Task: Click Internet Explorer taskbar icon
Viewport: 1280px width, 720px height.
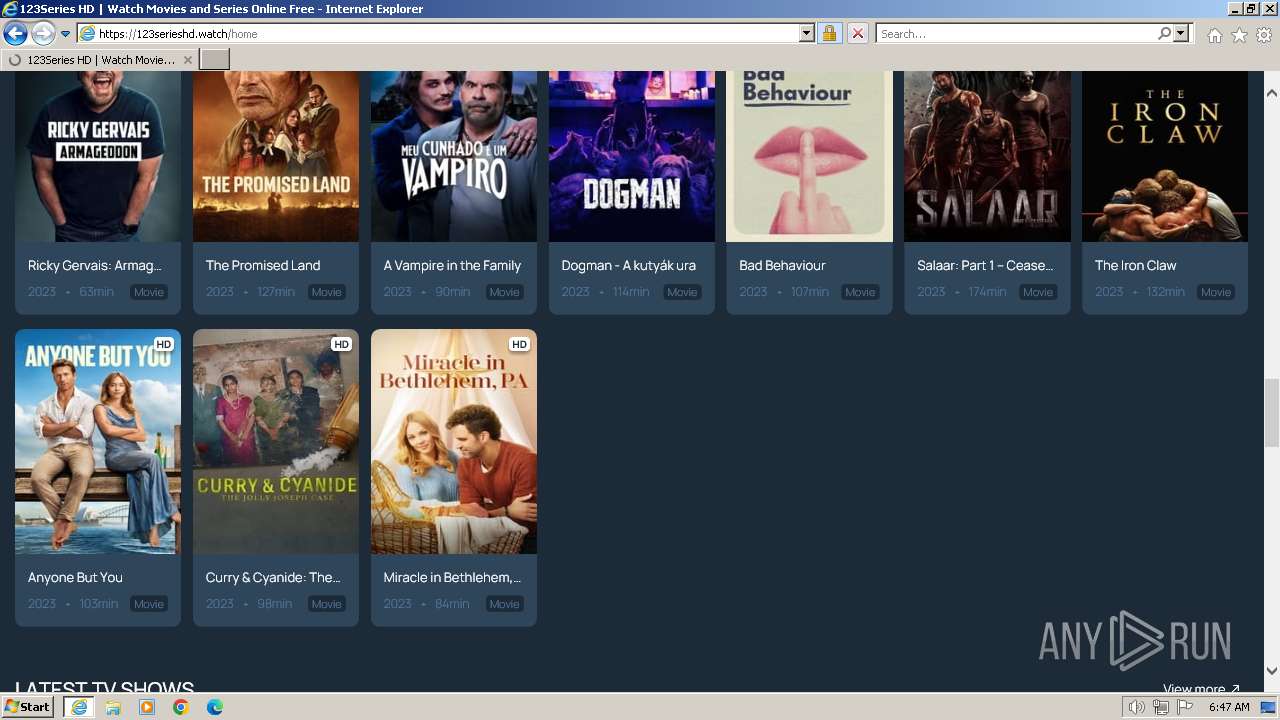Action: click(78, 707)
